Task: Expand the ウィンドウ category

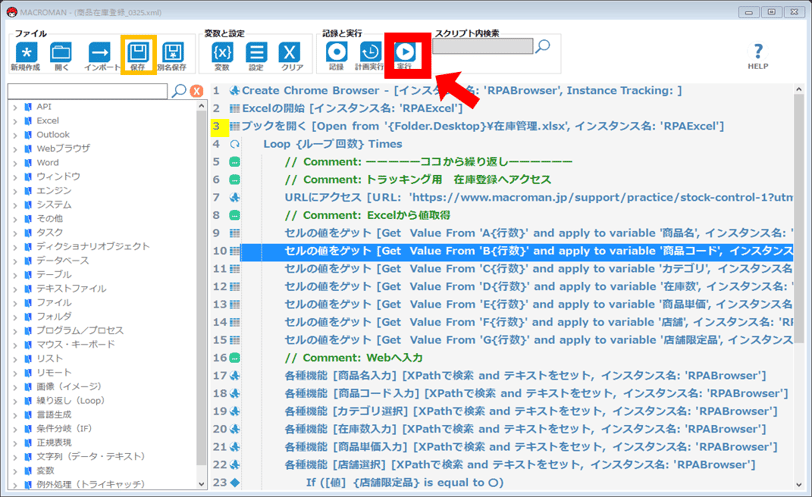Action: pos(15,177)
